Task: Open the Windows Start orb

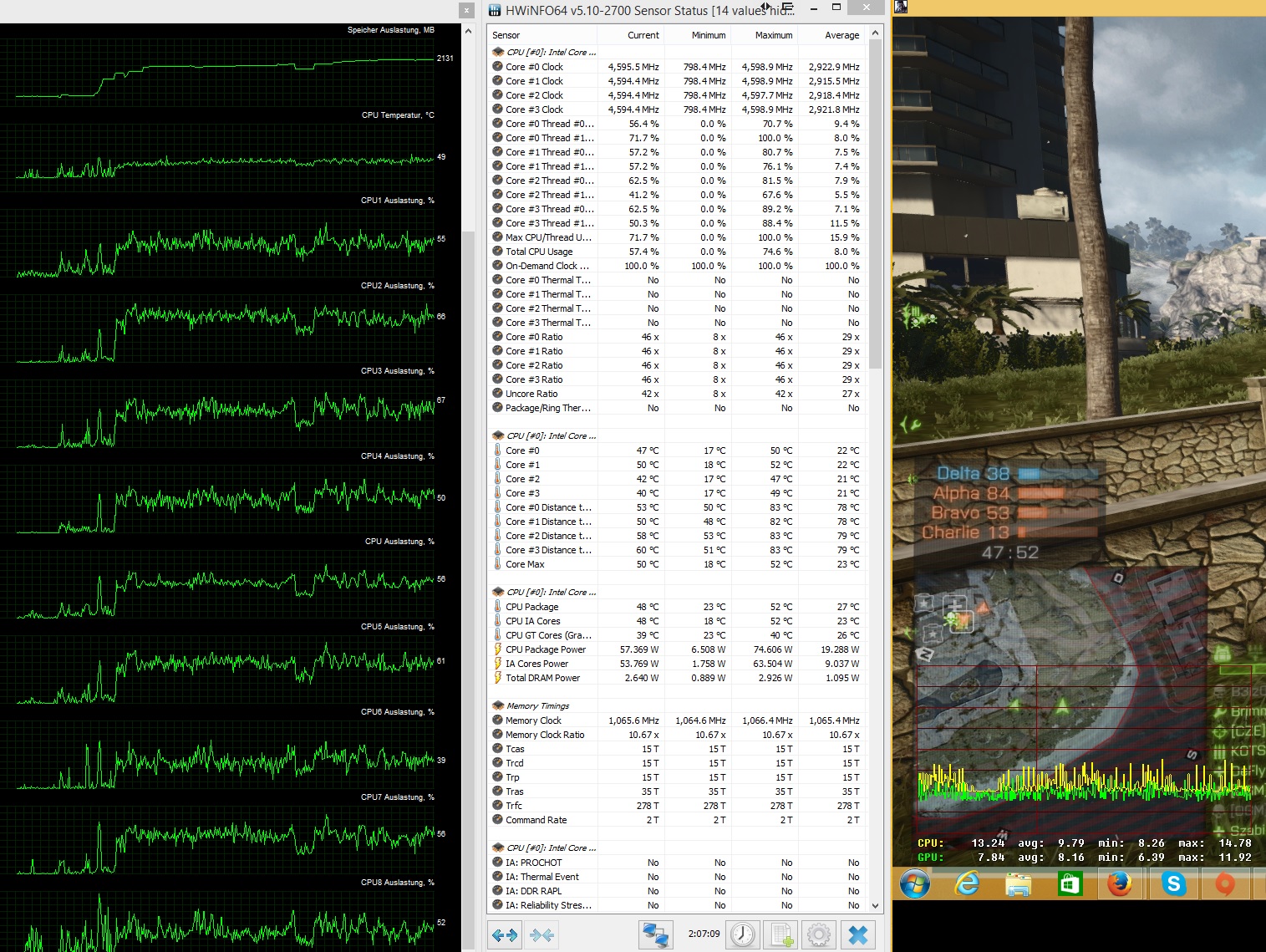Action: (915, 883)
